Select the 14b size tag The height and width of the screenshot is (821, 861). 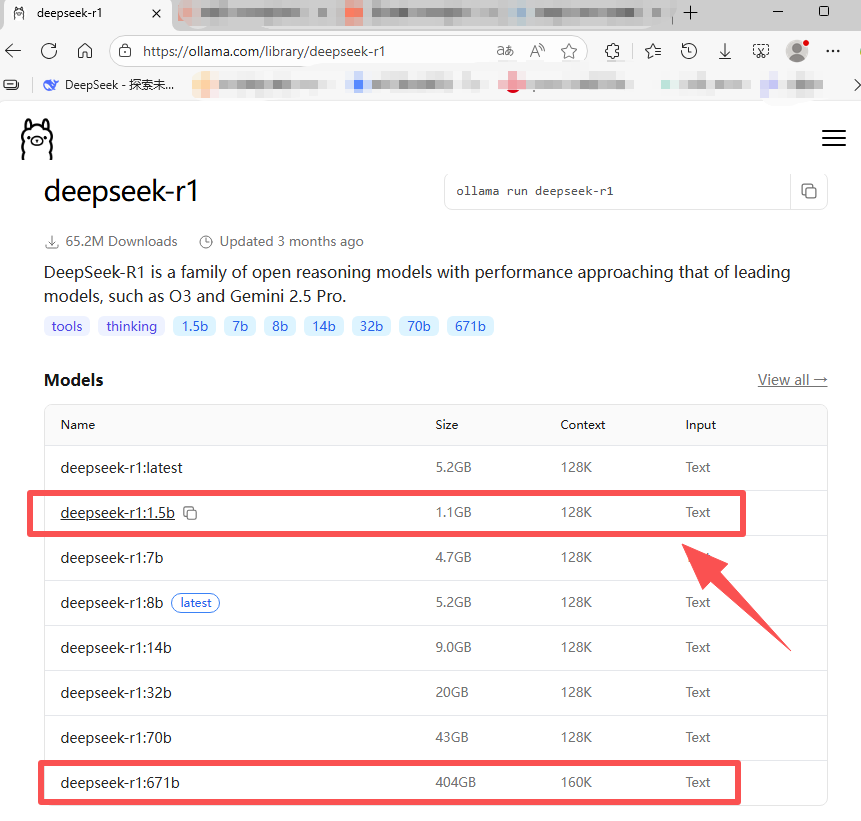point(324,326)
